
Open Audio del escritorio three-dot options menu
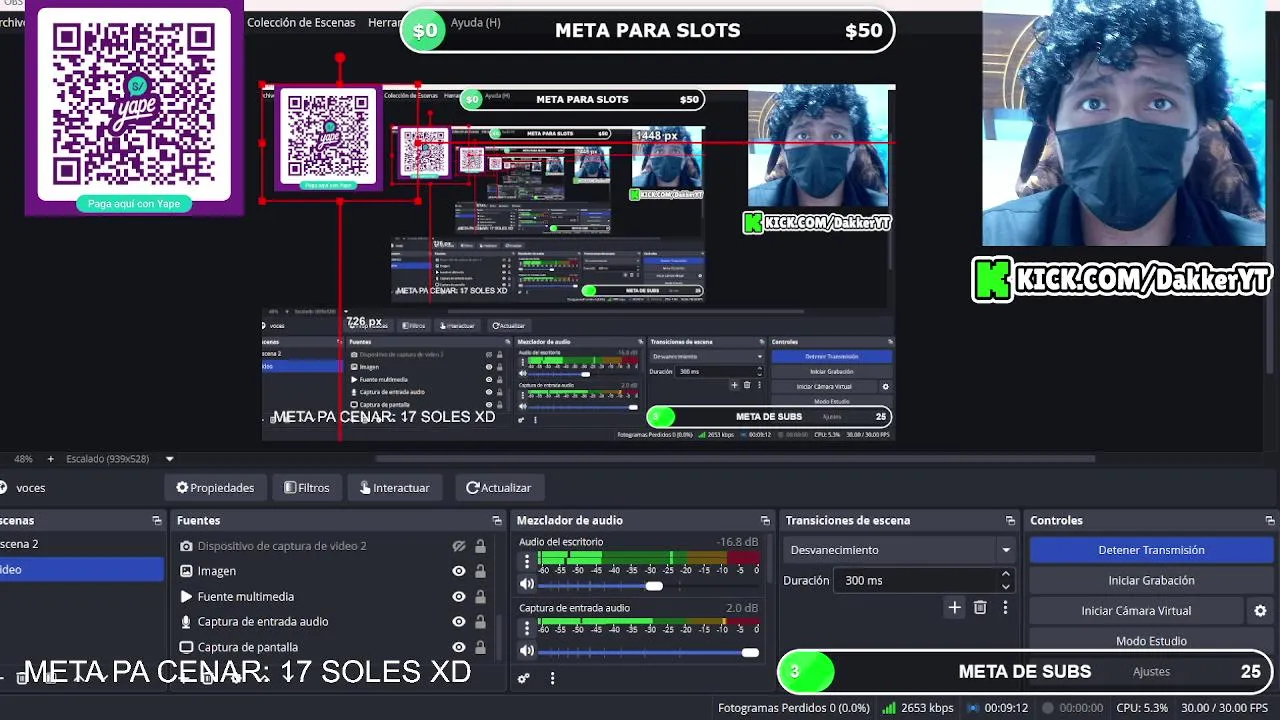(527, 561)
